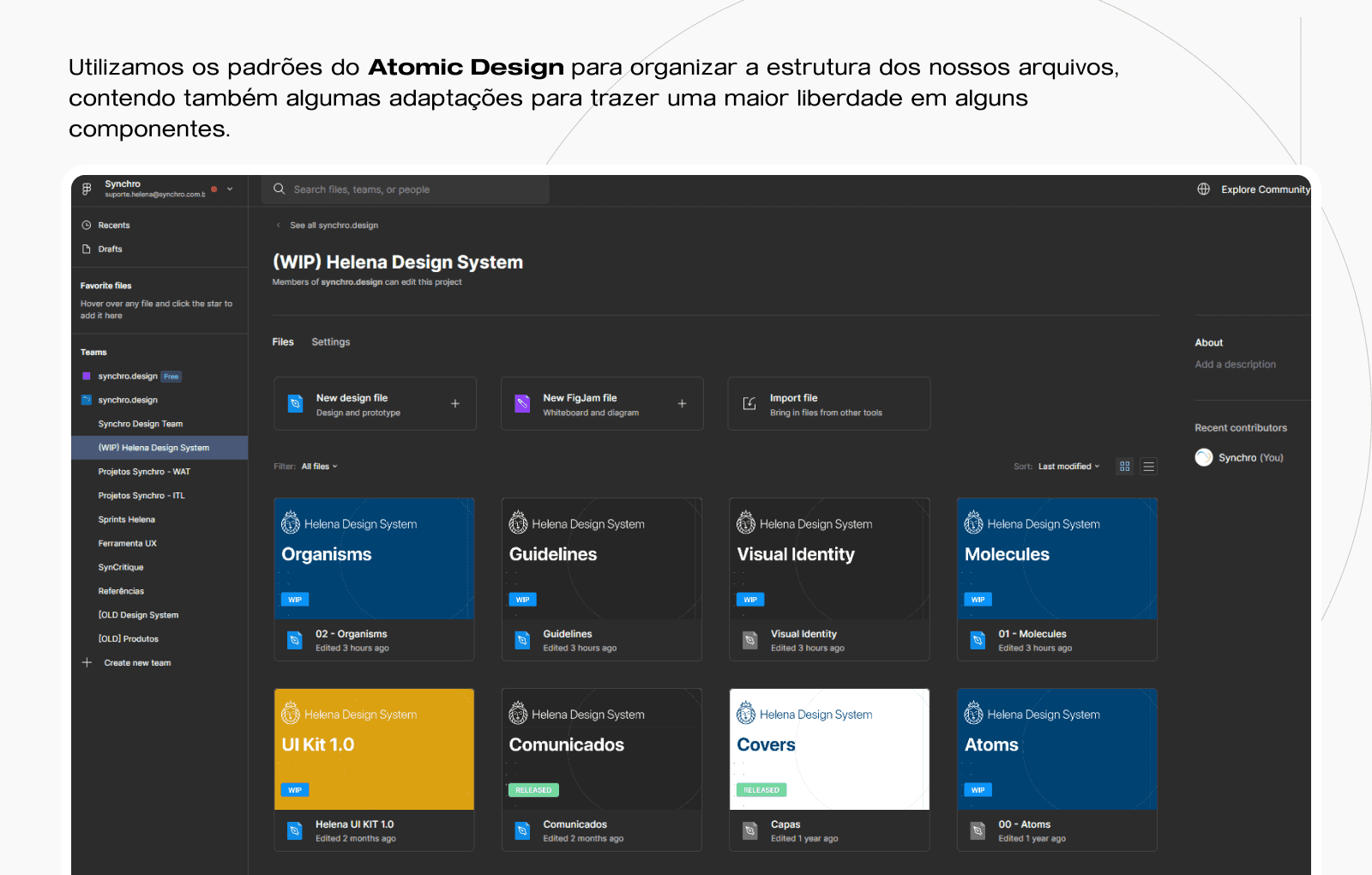Switch to list view
Screen dimensions: 1372x875
pos(1148,467)
